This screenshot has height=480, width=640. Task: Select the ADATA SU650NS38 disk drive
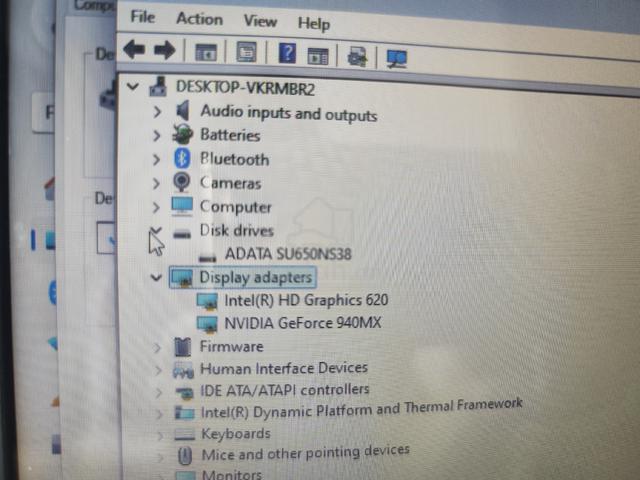coord(288,254)
